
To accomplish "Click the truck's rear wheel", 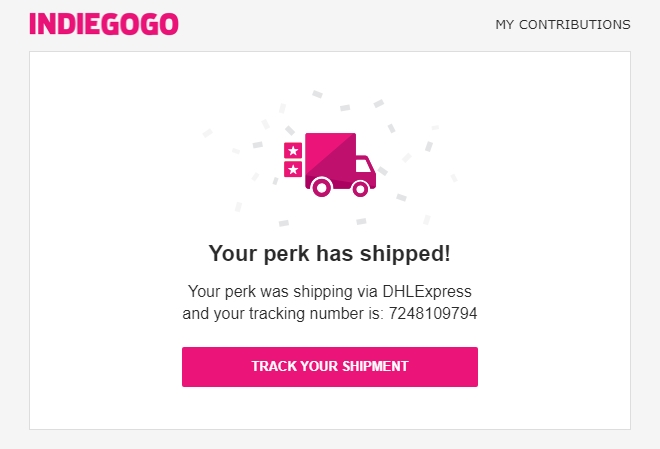I will pyautogui.click(x=322, y=188).
